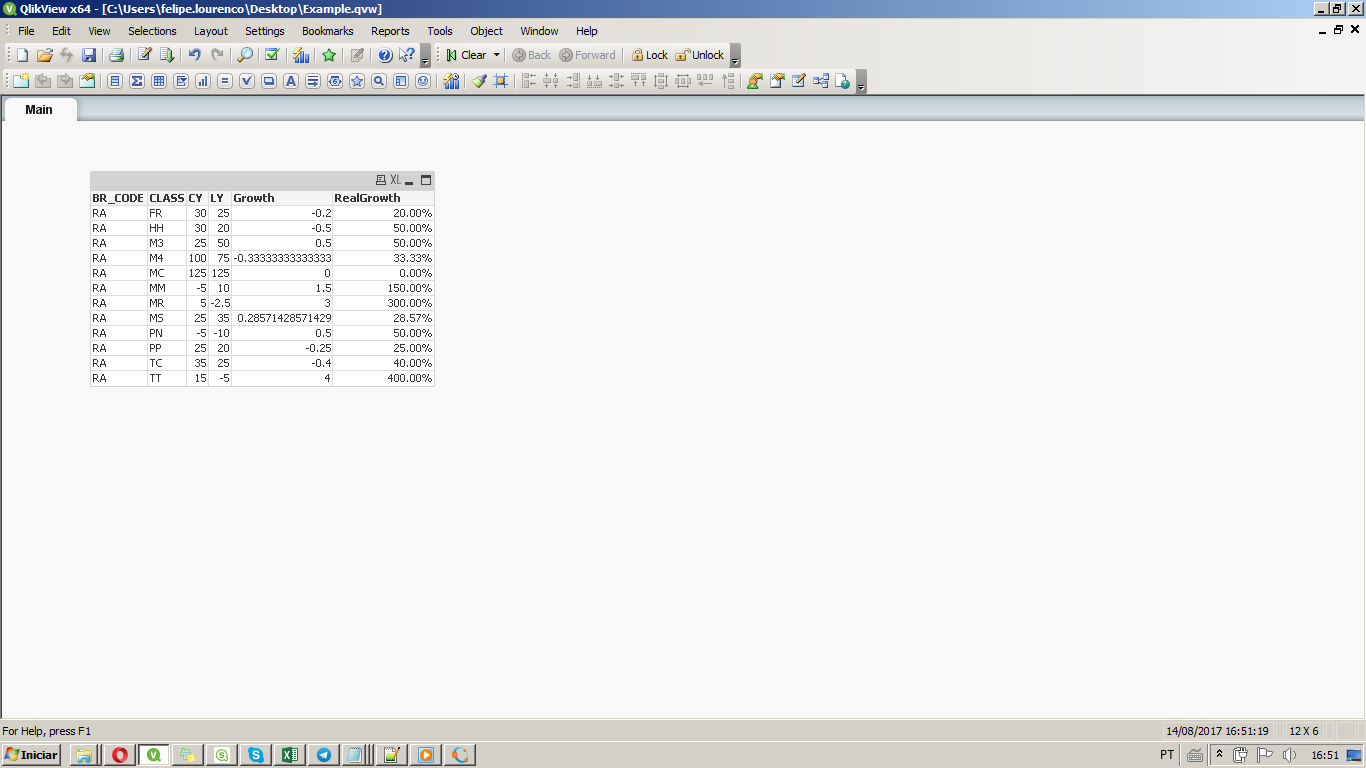Click the Save document icon
The width and height of the screenshot is (1366, 768).
[89, 55]
